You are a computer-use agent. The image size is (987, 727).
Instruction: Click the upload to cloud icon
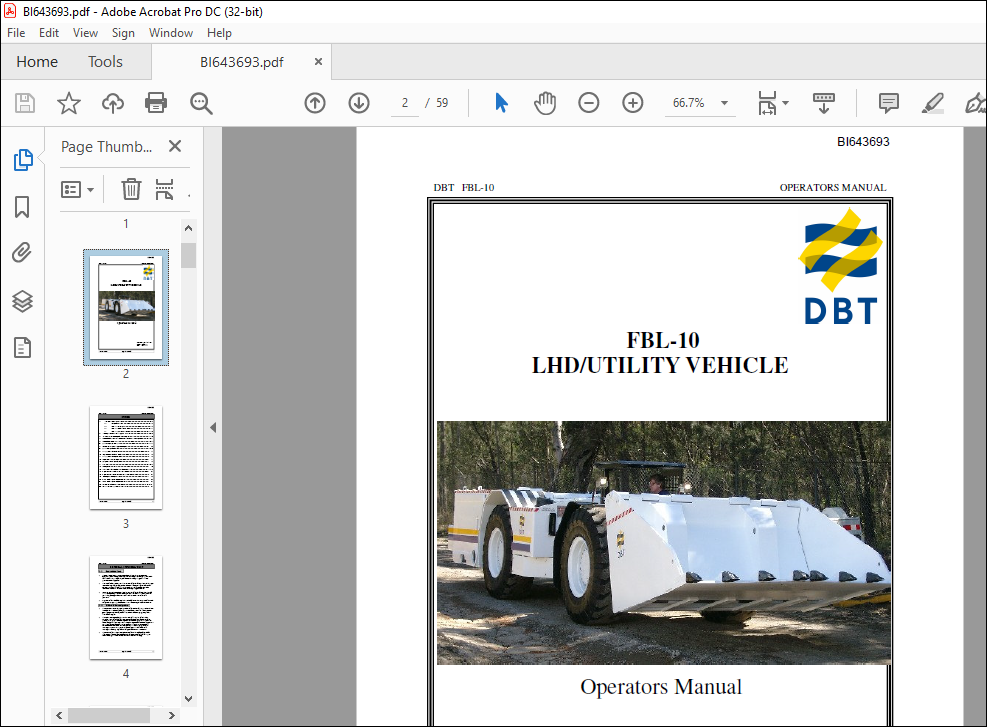[113, 103]
